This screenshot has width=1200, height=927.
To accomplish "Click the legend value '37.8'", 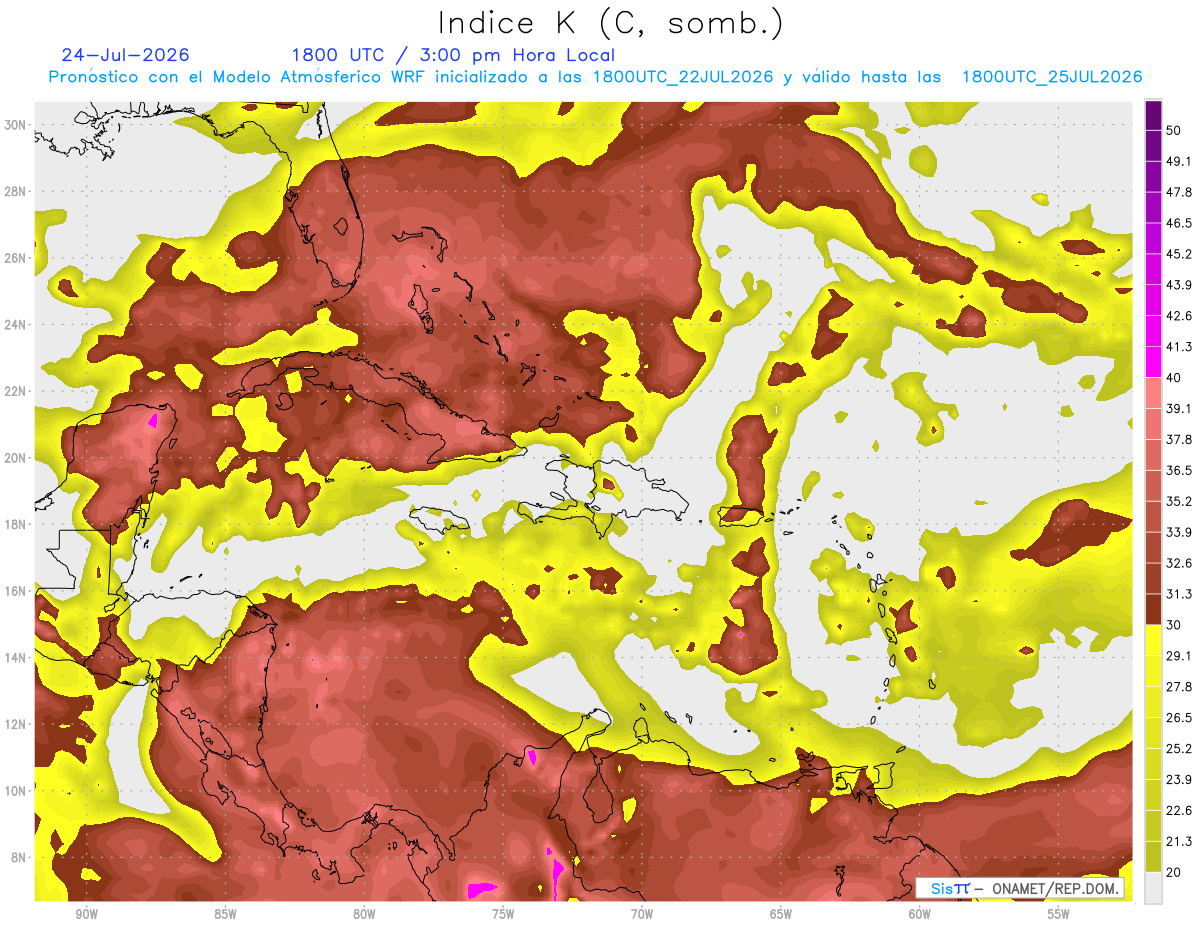I will pyautogui.click(x=1179, y=439).
